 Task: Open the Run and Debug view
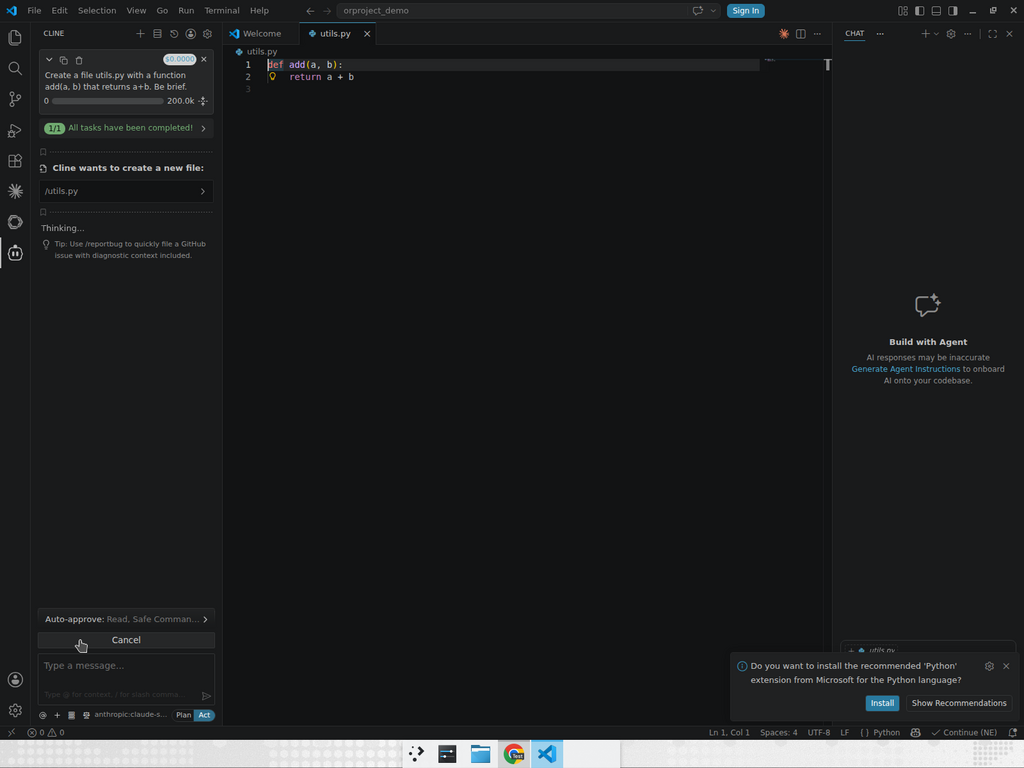tap(15, 130)
